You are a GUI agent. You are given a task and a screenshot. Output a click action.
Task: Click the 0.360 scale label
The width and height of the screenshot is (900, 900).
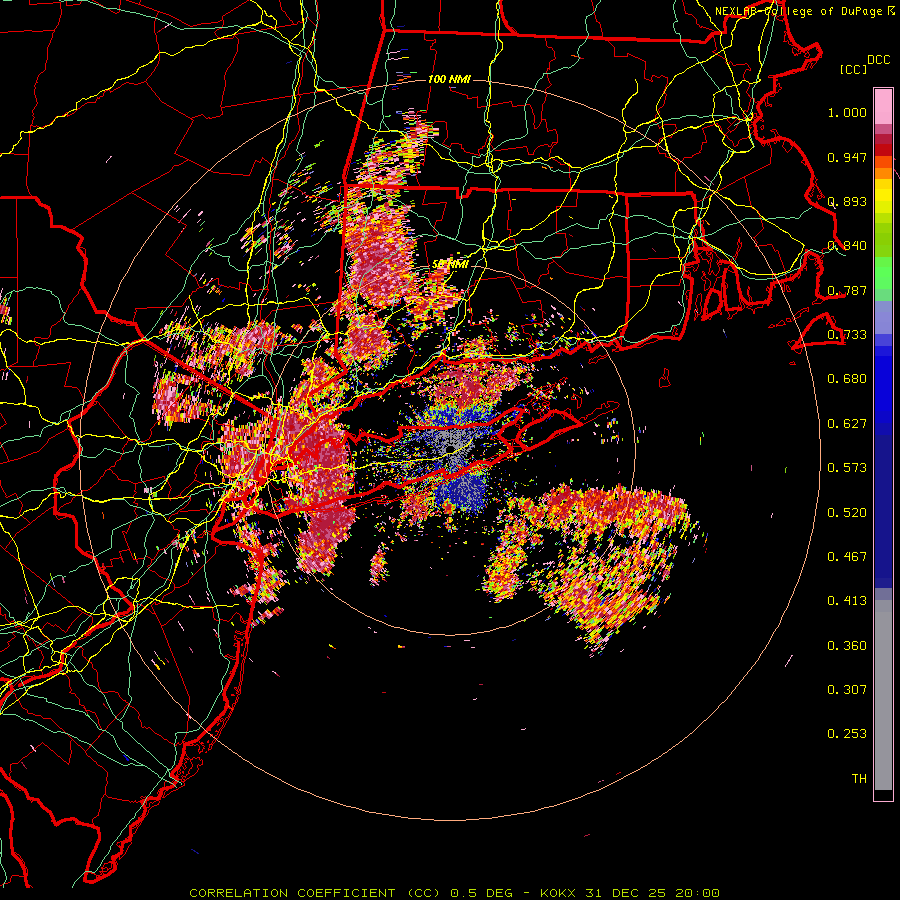(x=847, y=645)
